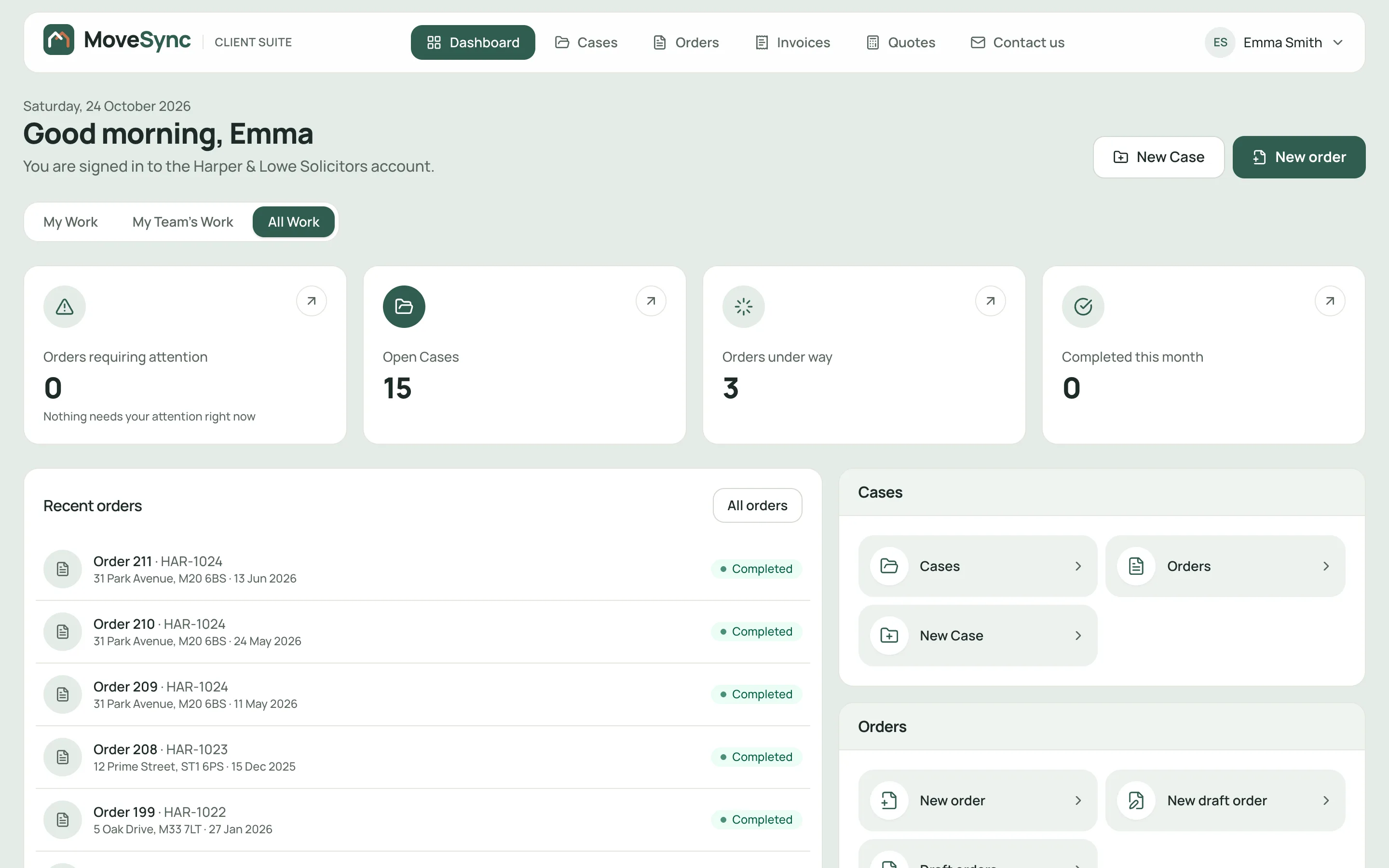
Task: Click the document icon beside Order 209
Action: coord(63,694)
